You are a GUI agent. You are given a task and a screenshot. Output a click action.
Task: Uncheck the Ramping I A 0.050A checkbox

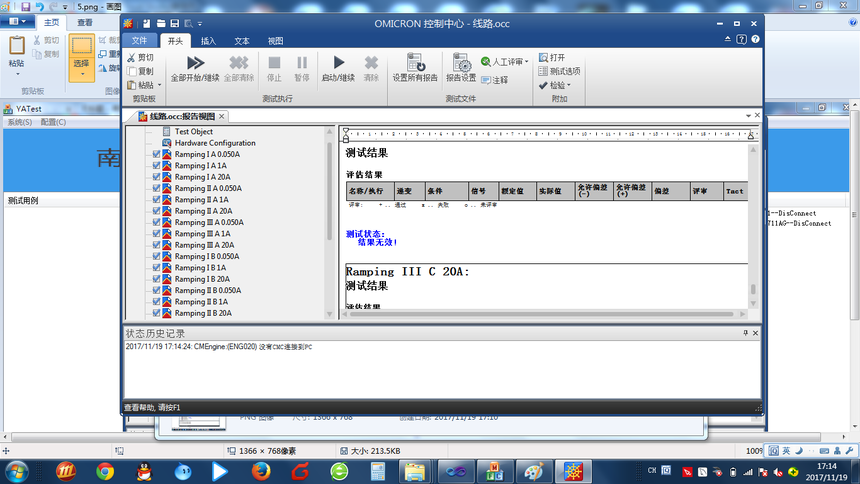point(156,155)
